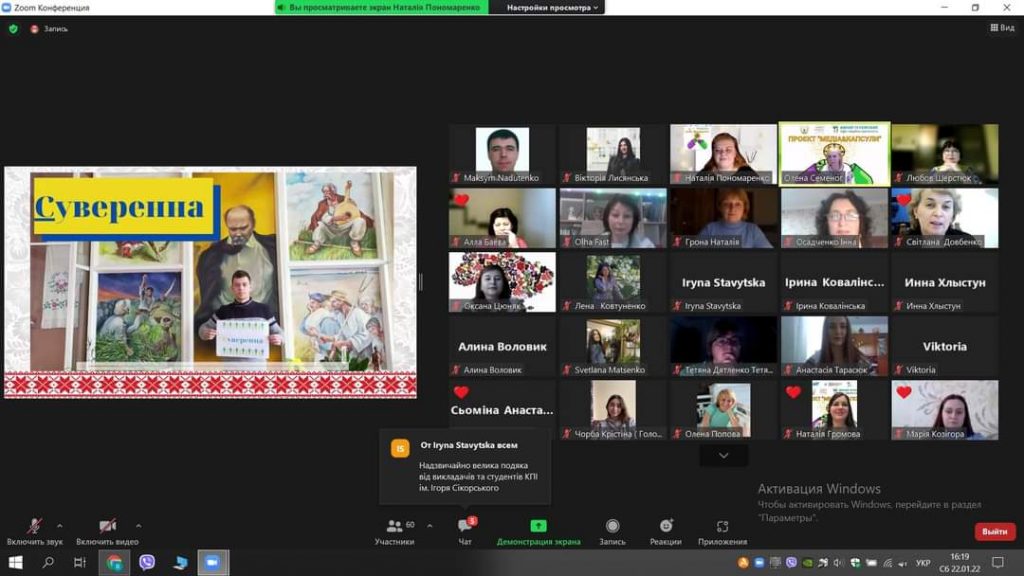Show more participants with down chevron
The image size is (1024, 576).
724,455
